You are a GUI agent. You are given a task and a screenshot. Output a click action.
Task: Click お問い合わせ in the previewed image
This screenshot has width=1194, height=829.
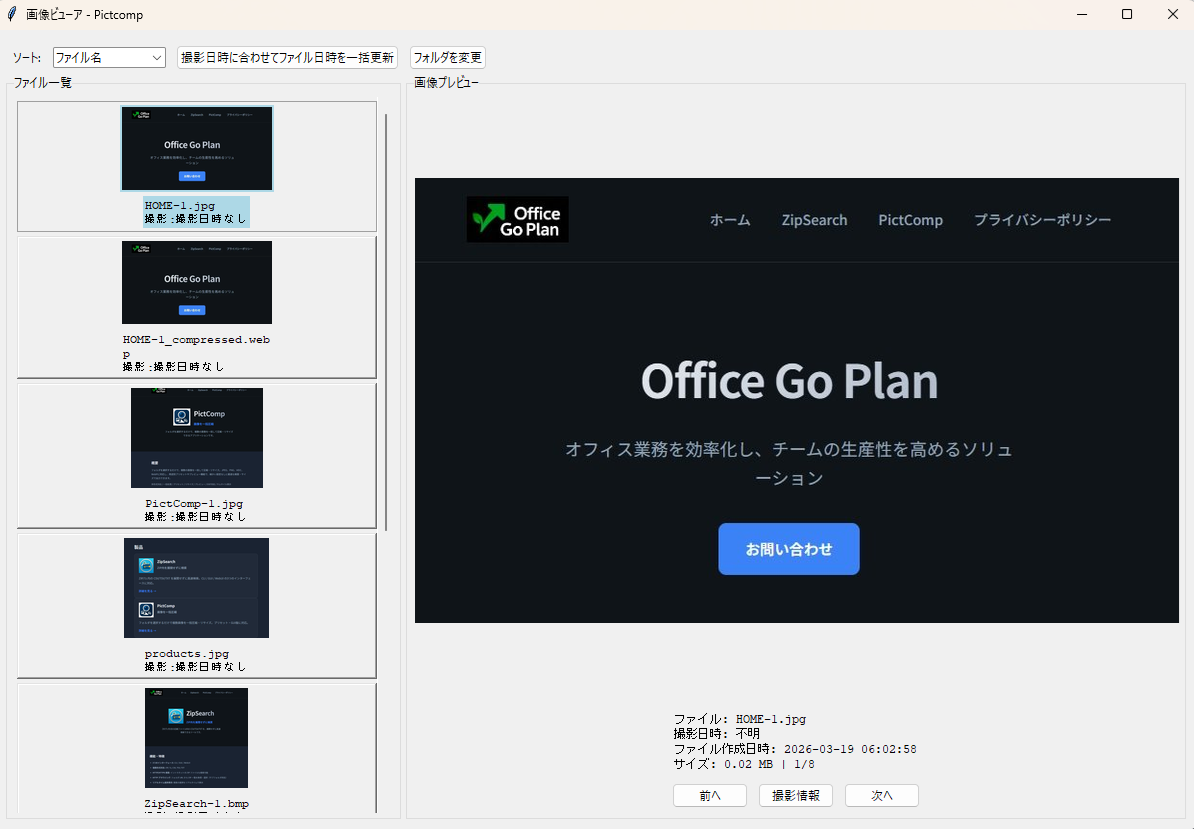point(789,549)
